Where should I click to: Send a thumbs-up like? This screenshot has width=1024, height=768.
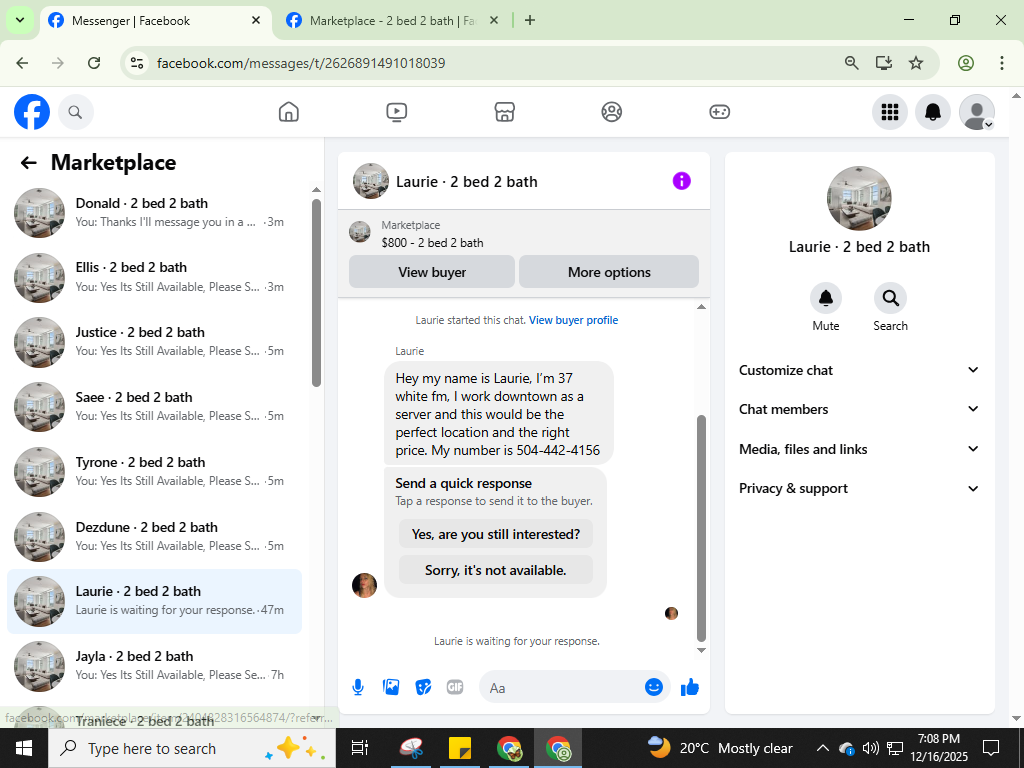point(690,687)
